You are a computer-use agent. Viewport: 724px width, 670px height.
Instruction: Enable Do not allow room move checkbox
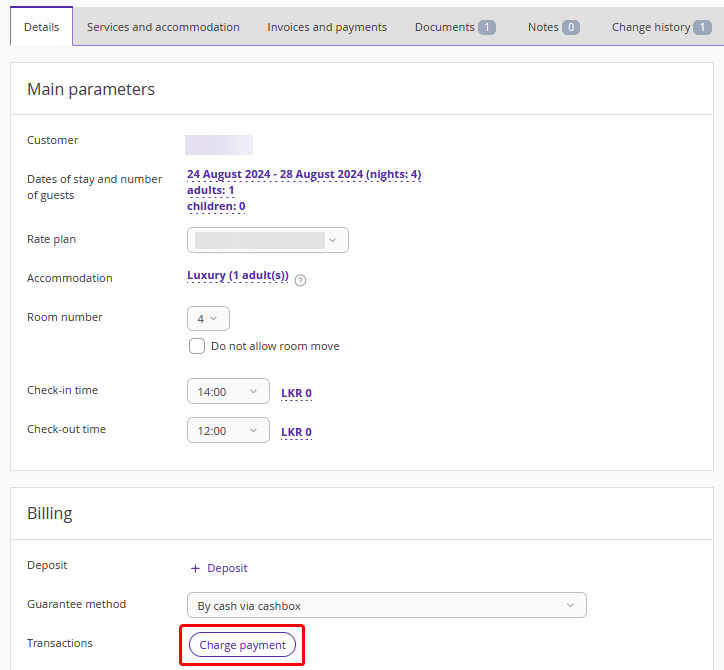pyautogui.click(x=197, y=346)
